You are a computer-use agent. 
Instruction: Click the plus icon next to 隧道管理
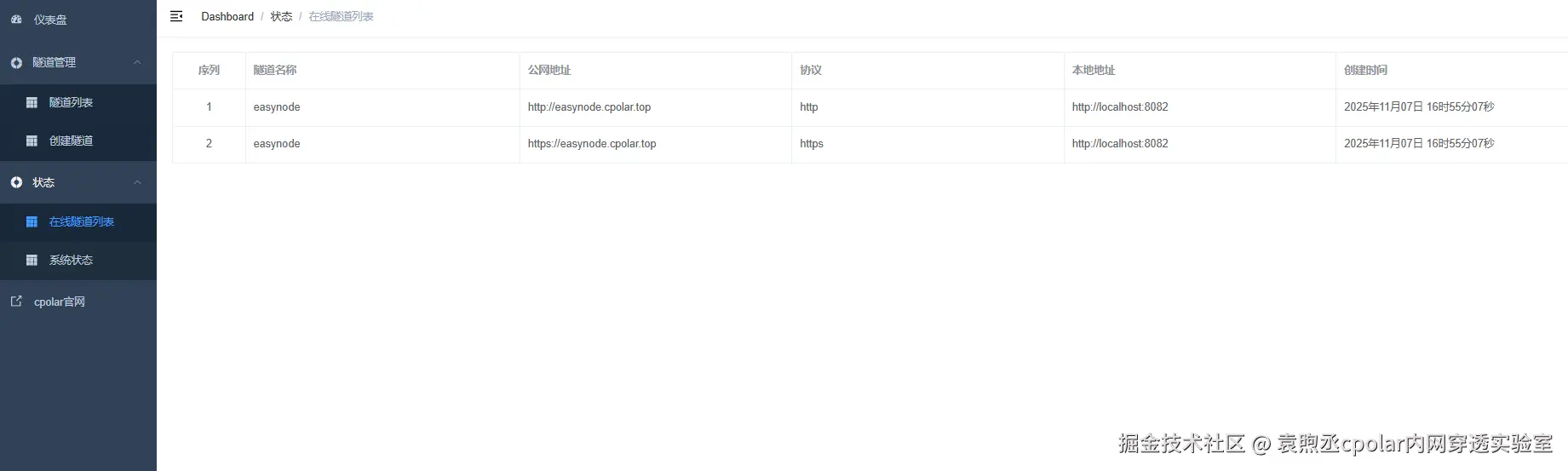pos(16,62)
